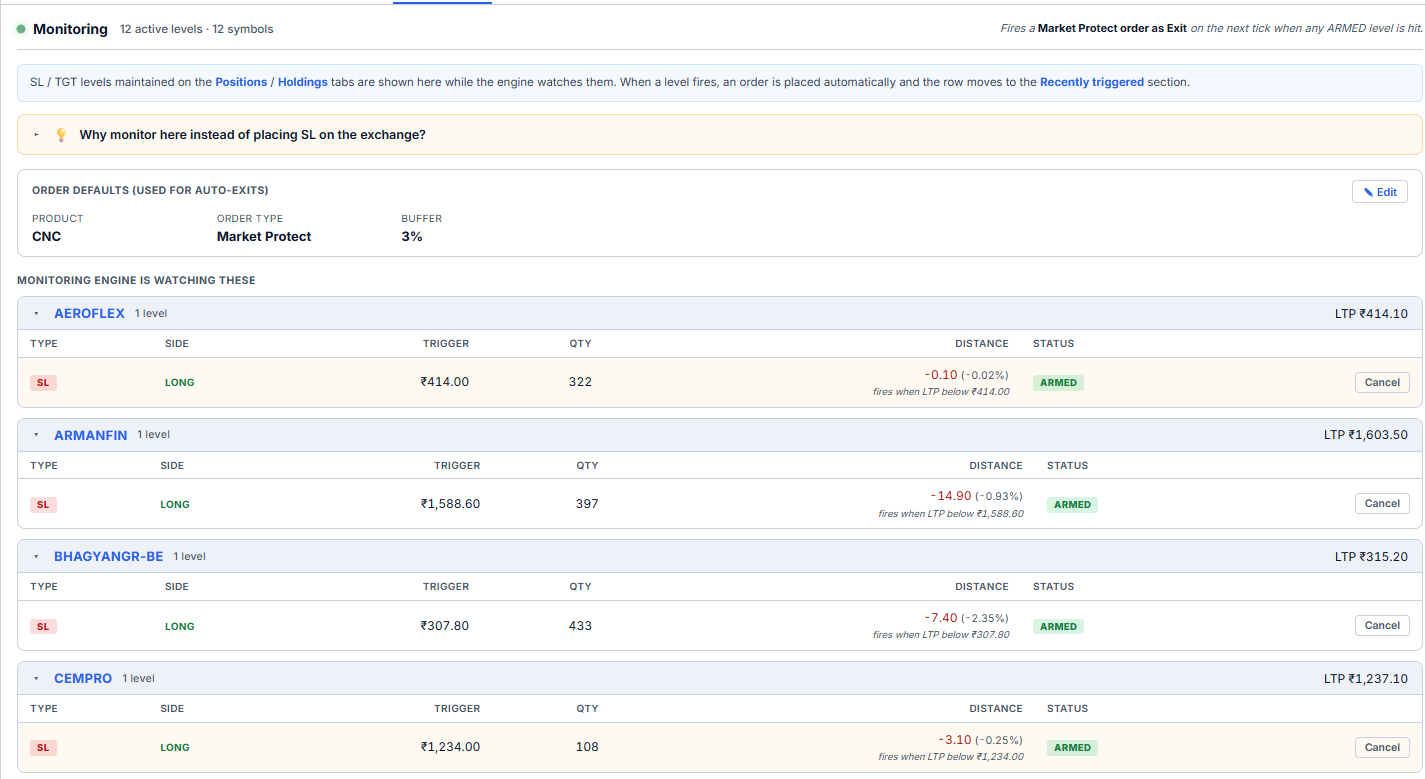Click 'Why monitor here instead of placing SL' heading
This screenshot has height=779, width=1425.
[x=252, y=134]
